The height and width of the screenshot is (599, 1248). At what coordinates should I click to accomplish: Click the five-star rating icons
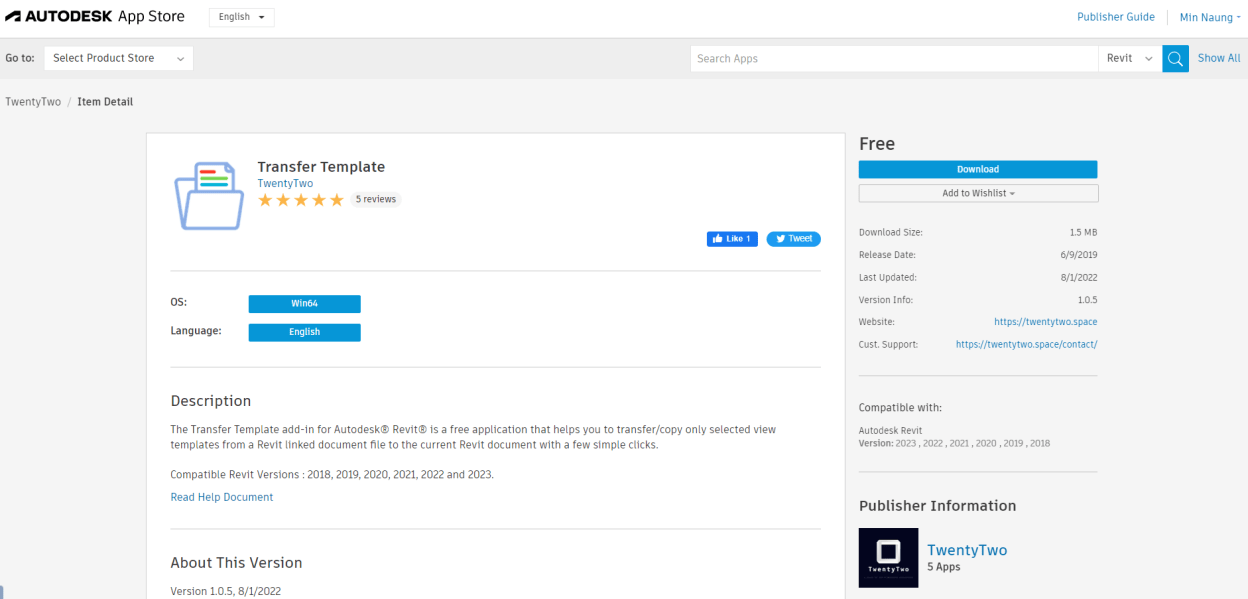301,200
